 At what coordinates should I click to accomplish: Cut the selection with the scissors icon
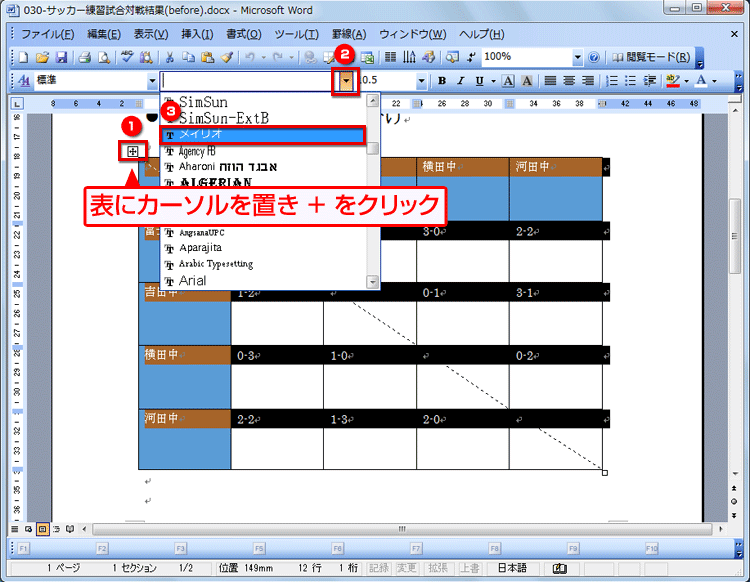point(169,57)
